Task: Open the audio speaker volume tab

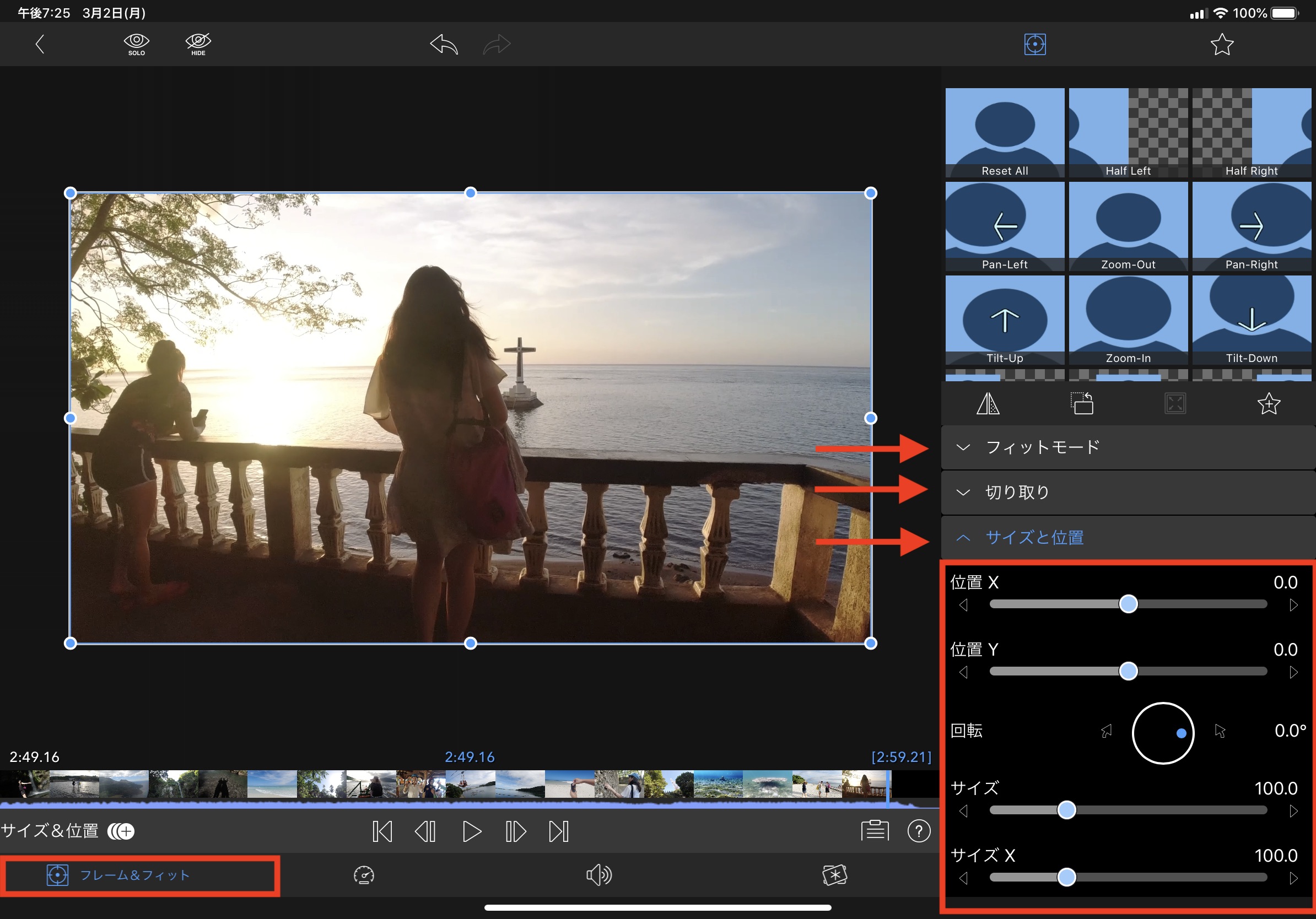Action: click(599, 875)
